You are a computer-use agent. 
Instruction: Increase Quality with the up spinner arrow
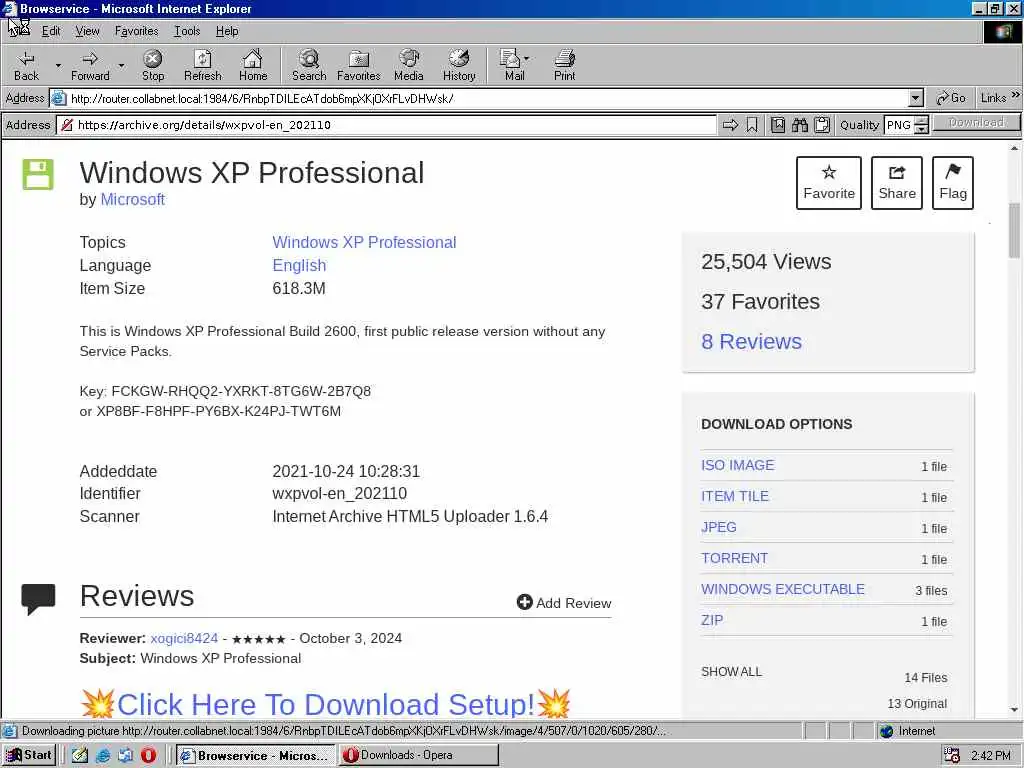pos(921,120)
